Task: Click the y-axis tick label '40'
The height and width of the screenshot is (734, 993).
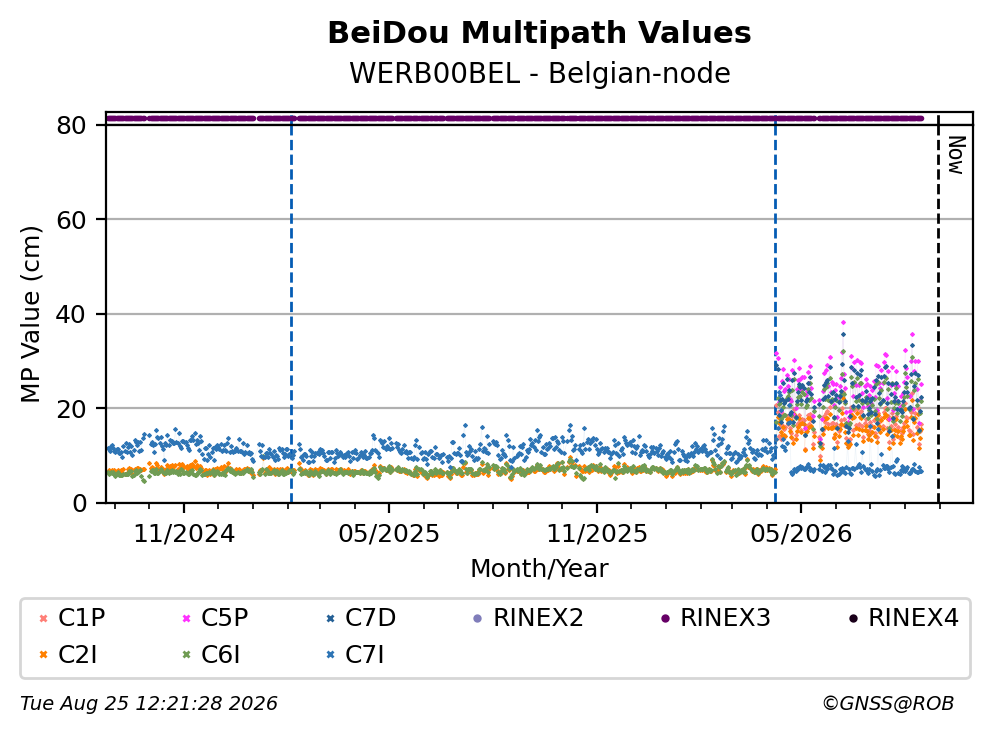Action: tap(71, 314)
